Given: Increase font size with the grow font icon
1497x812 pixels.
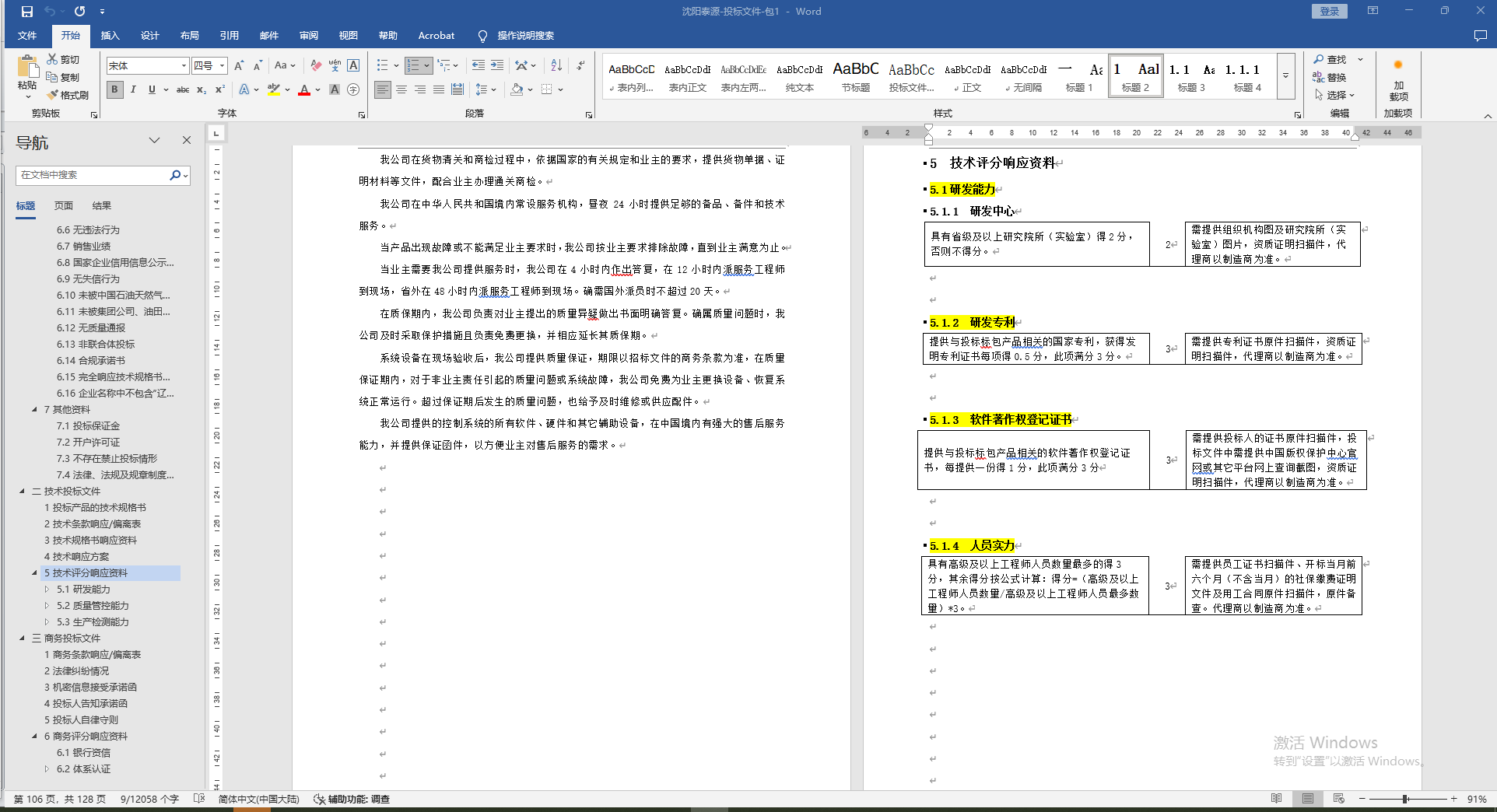Looking at the screenshot, I should click(239, 65).
